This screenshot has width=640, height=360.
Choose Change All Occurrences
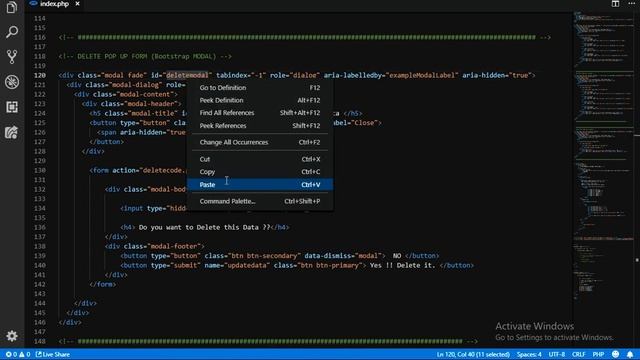tap(260, 142)
